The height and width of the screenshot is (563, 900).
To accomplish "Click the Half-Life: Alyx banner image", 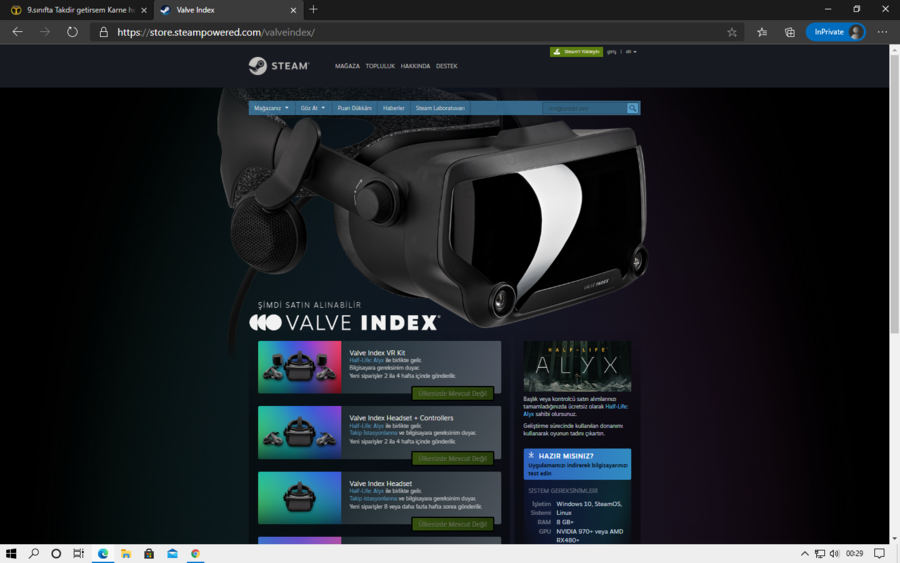I will 577,366.
